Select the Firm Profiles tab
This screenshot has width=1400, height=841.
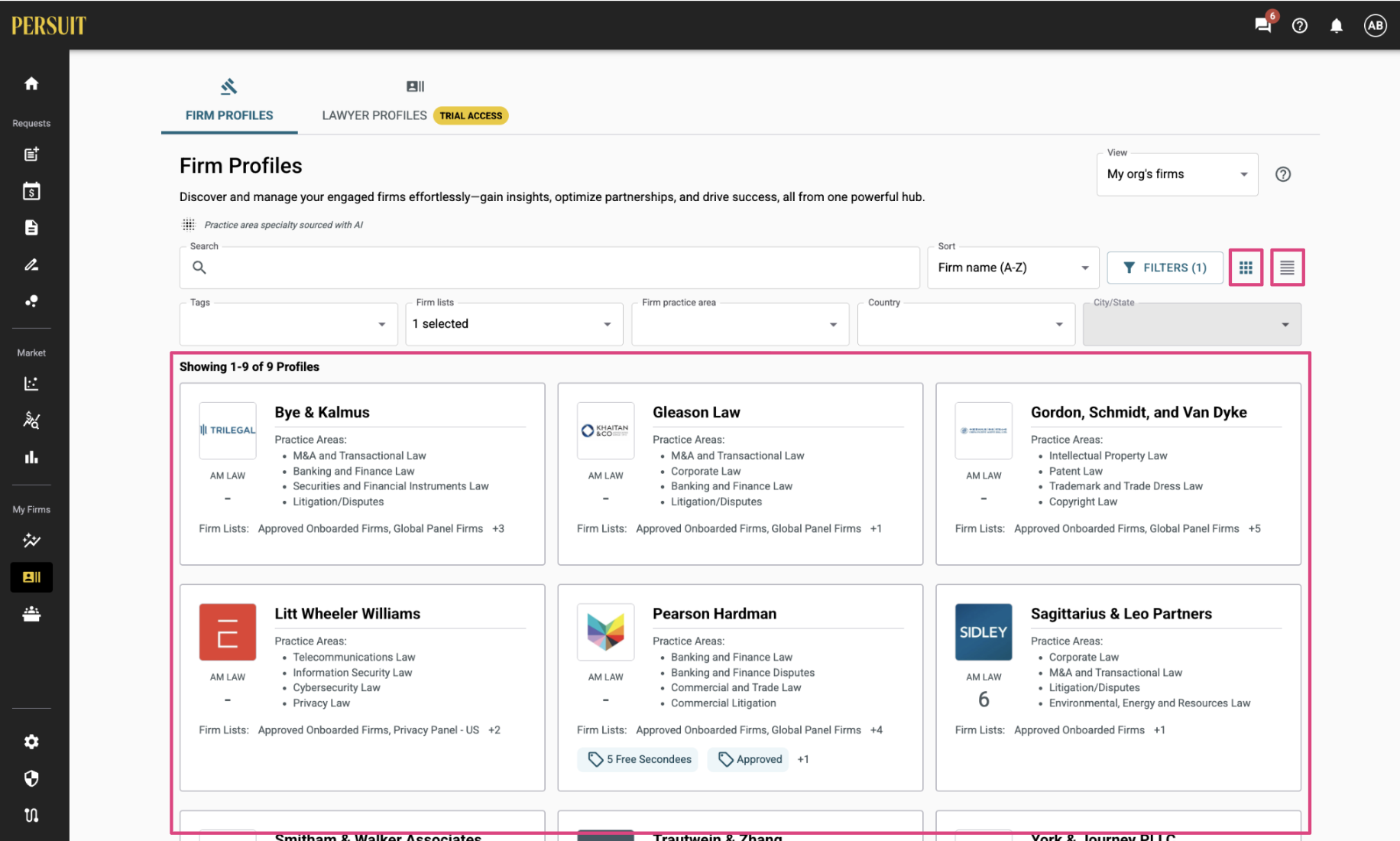click(229, 103)
